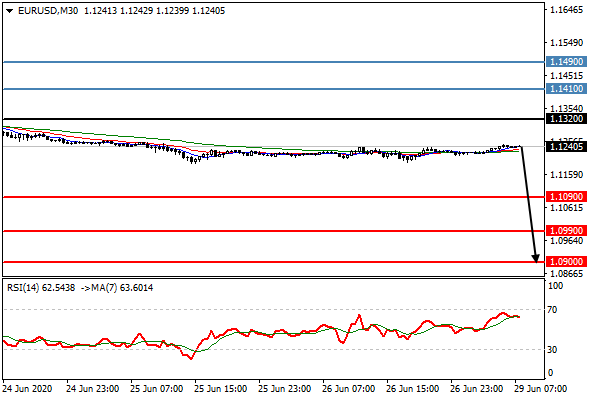The image size is (590, 400).
Task: Click the RSI 70 overbought level marker
Action: (552, 310)
